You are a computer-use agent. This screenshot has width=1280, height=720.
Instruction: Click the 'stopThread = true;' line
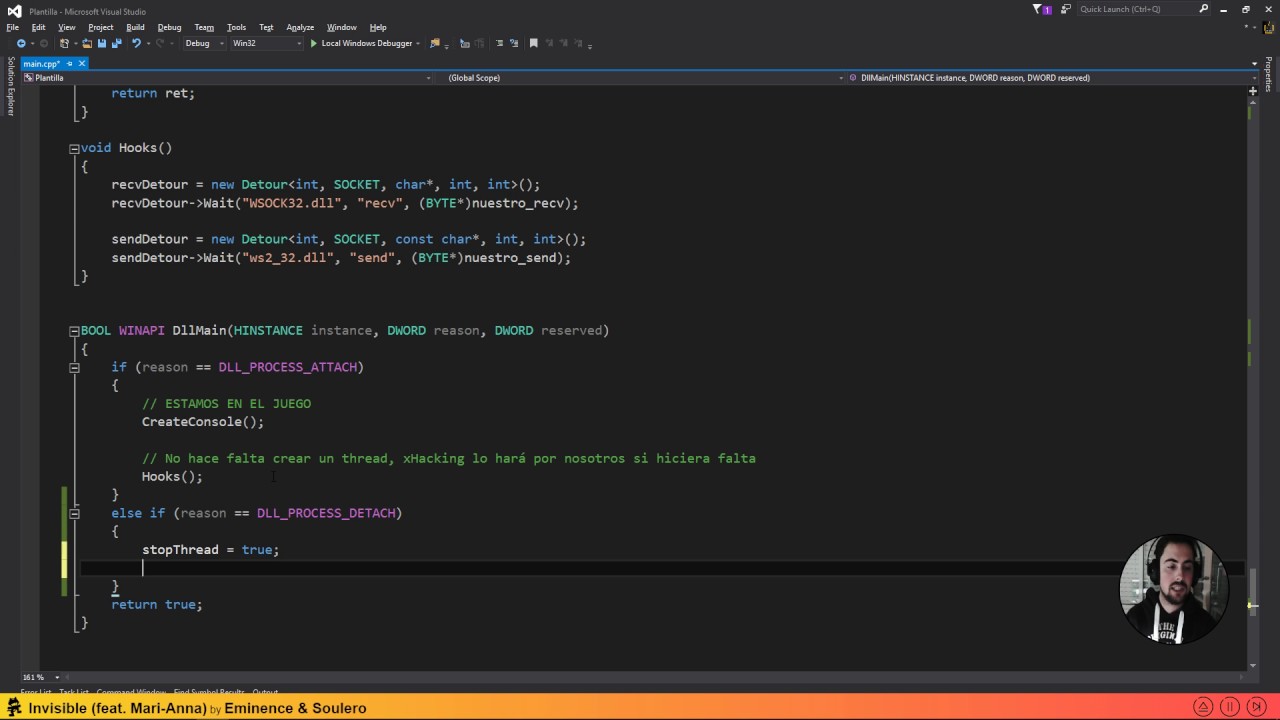(210, 550)
